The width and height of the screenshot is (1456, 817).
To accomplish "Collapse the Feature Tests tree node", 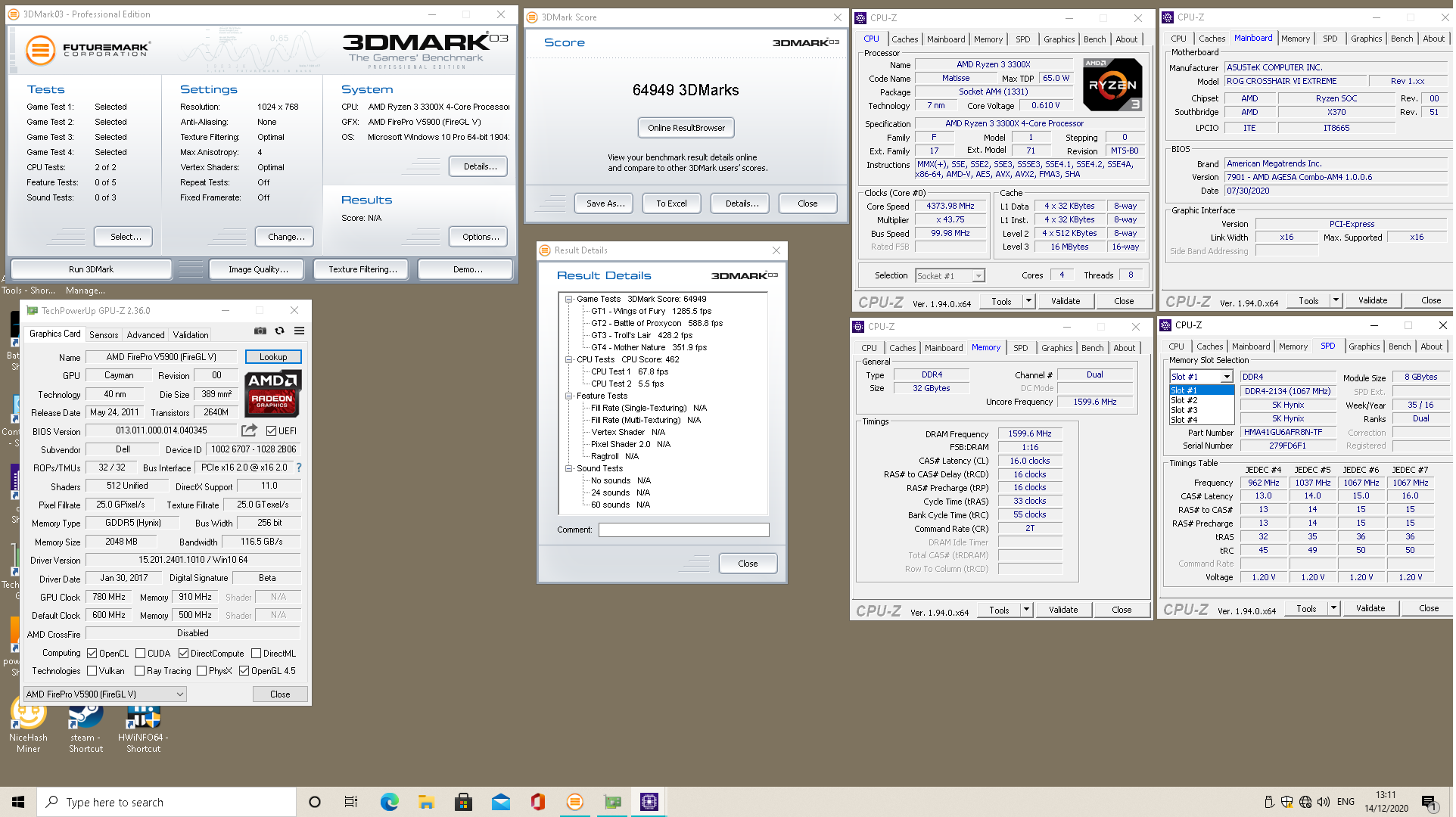I will pos(568,396).
